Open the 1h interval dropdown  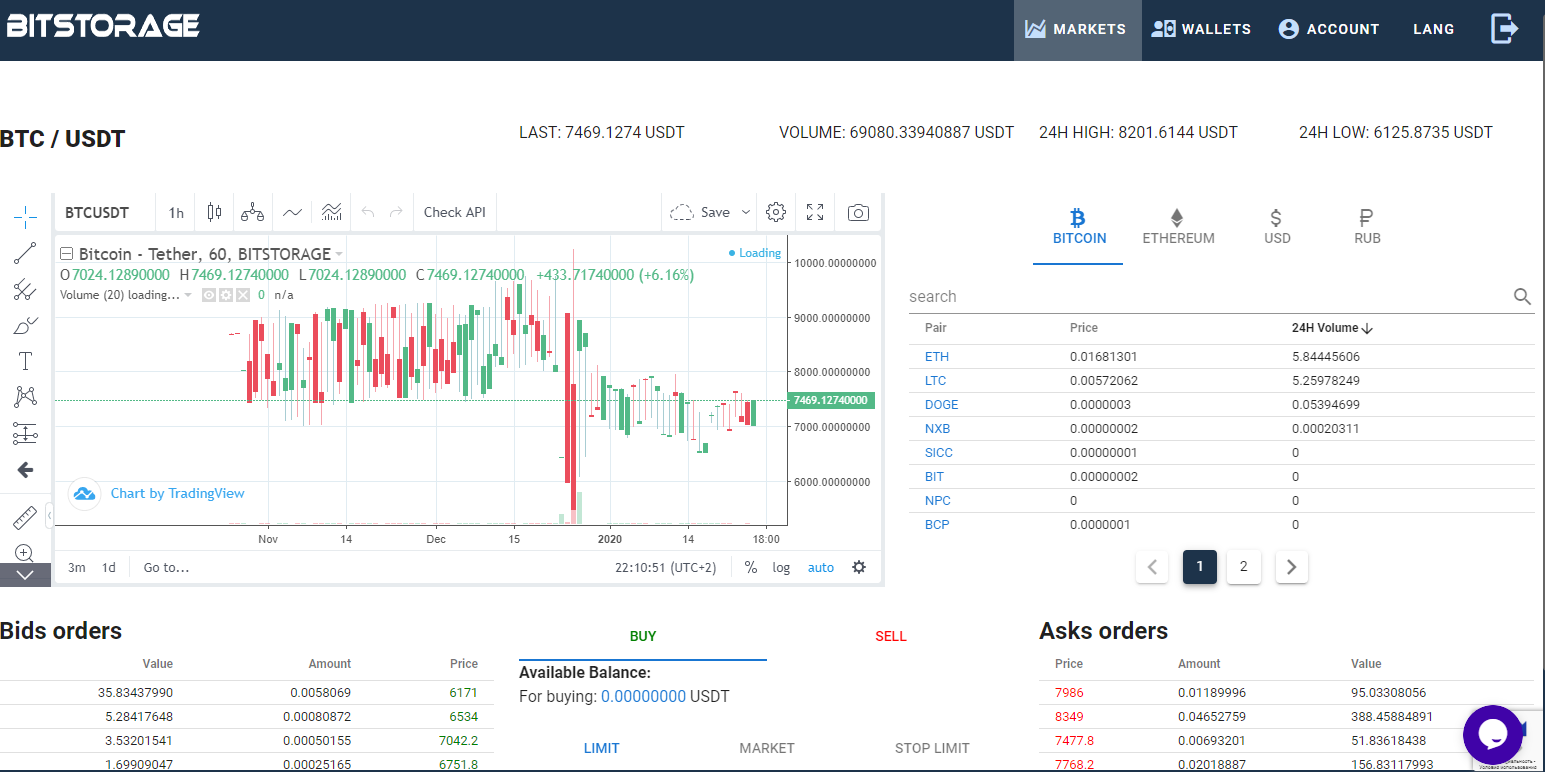[176, 212]
